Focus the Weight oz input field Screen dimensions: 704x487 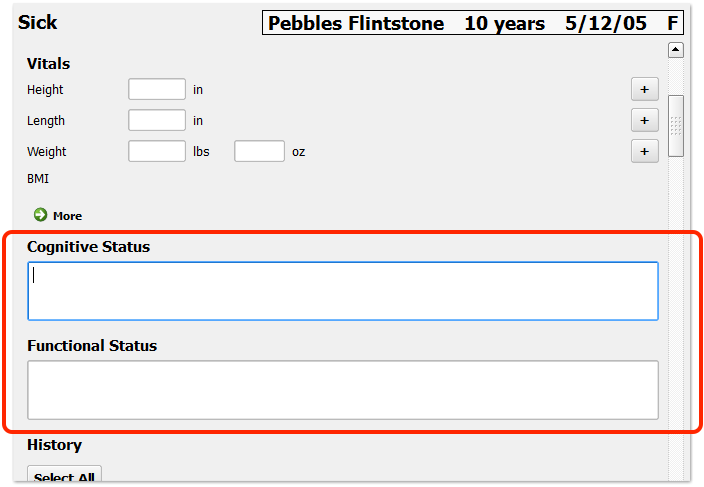click(x=259, y=151)
